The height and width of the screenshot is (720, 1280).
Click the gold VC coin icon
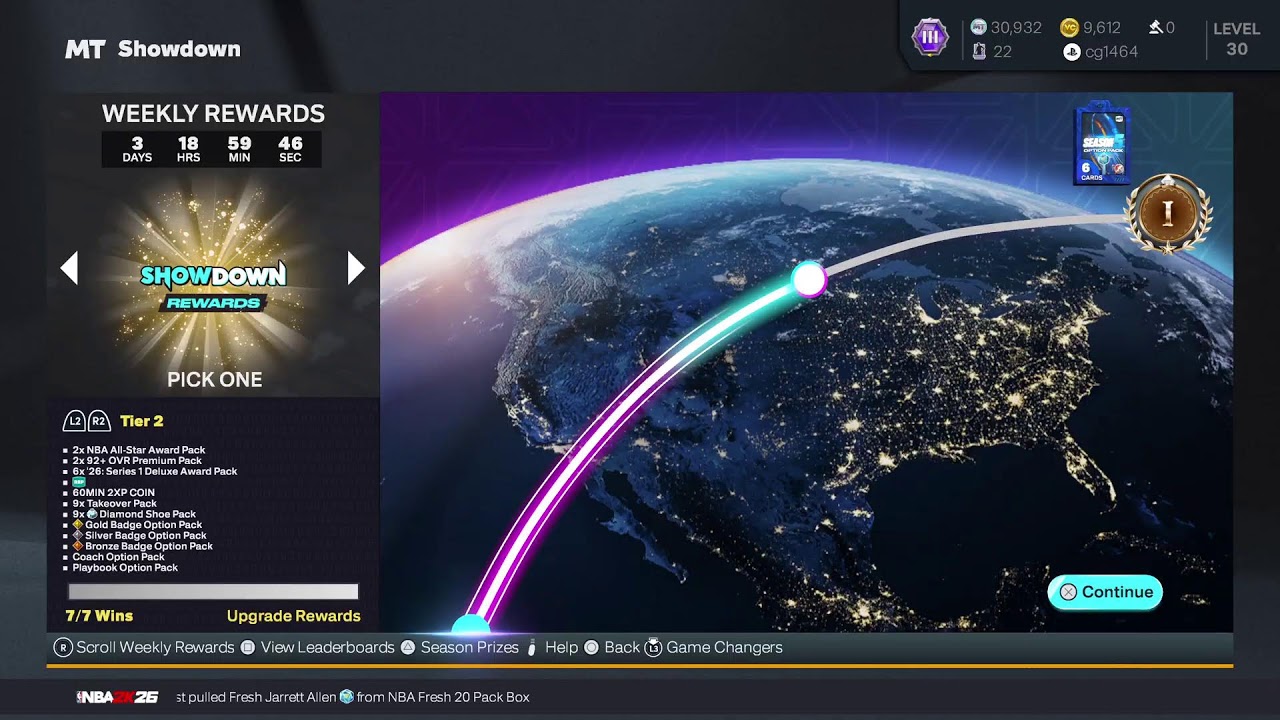pyautogui.click(x=1070, y=28)
